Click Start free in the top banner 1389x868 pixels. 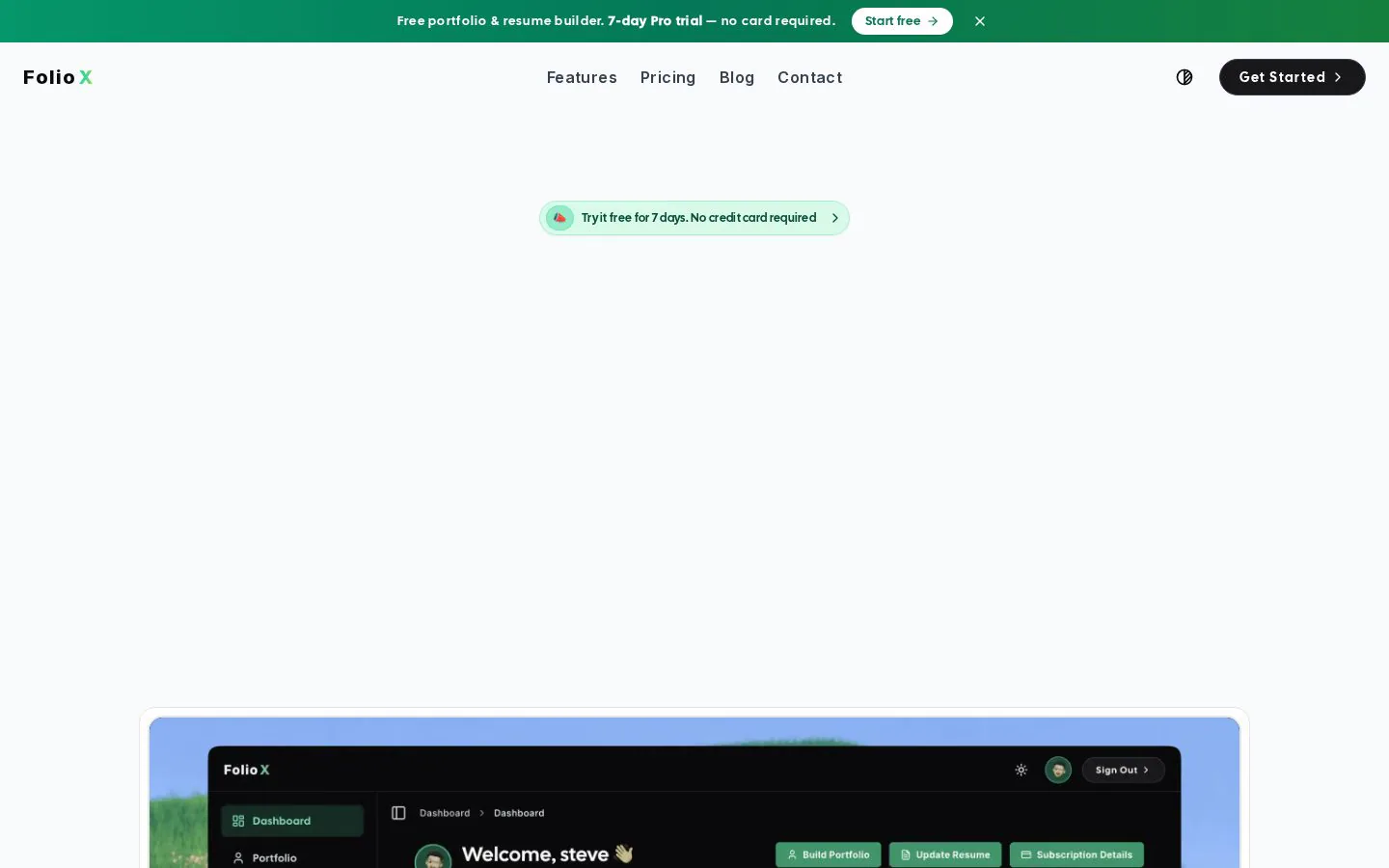[x=902, y=21]
